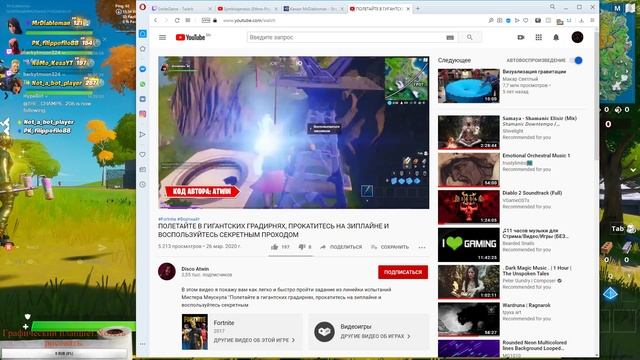Open Samaya Shamanic Elixir video thumbnail
The height and width of the screenshot is (360, 640).
pyautogui.click(x=469, y=133)
